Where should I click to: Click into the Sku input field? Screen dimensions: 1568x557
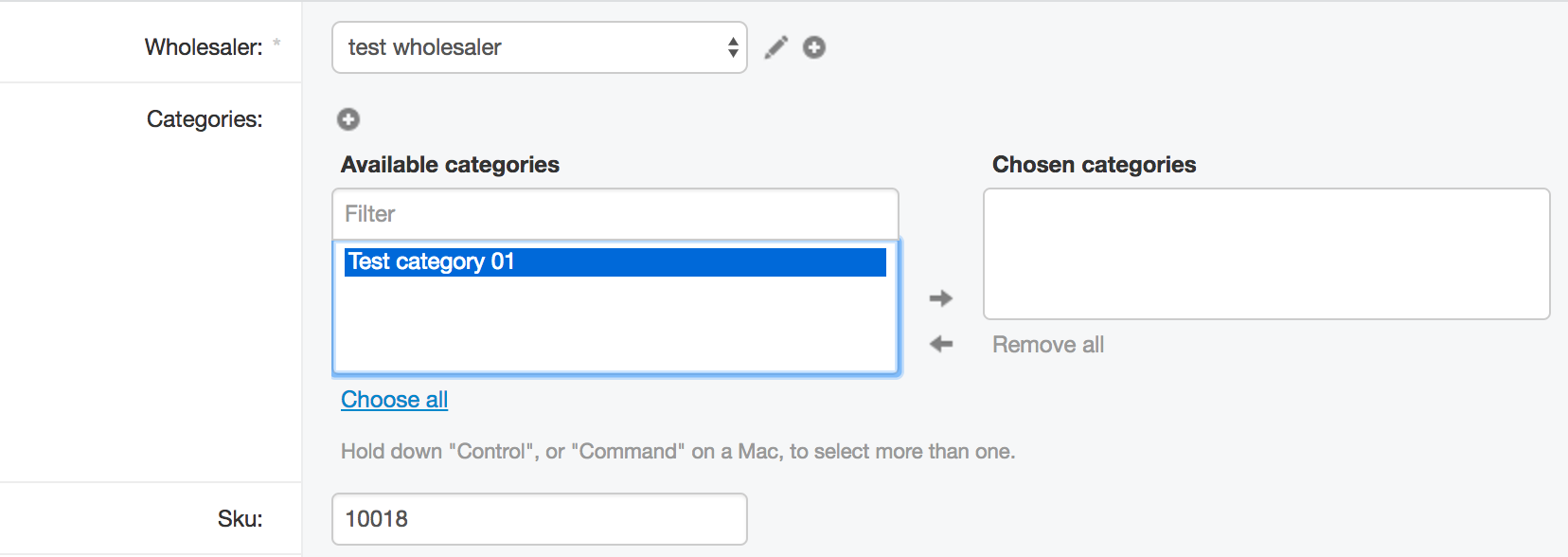click(x=540, y=519)
